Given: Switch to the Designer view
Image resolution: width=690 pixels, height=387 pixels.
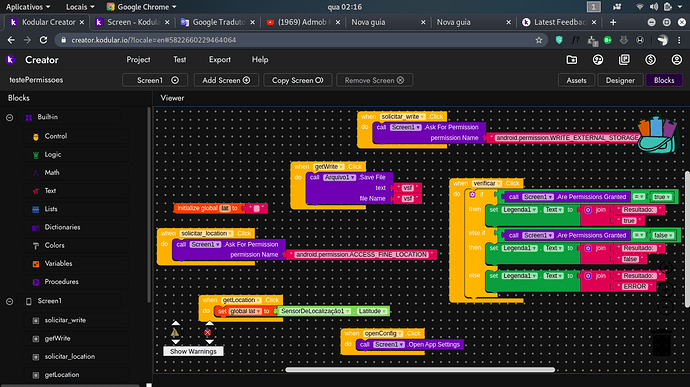Looking at the screenshot, I should (620, 80).
